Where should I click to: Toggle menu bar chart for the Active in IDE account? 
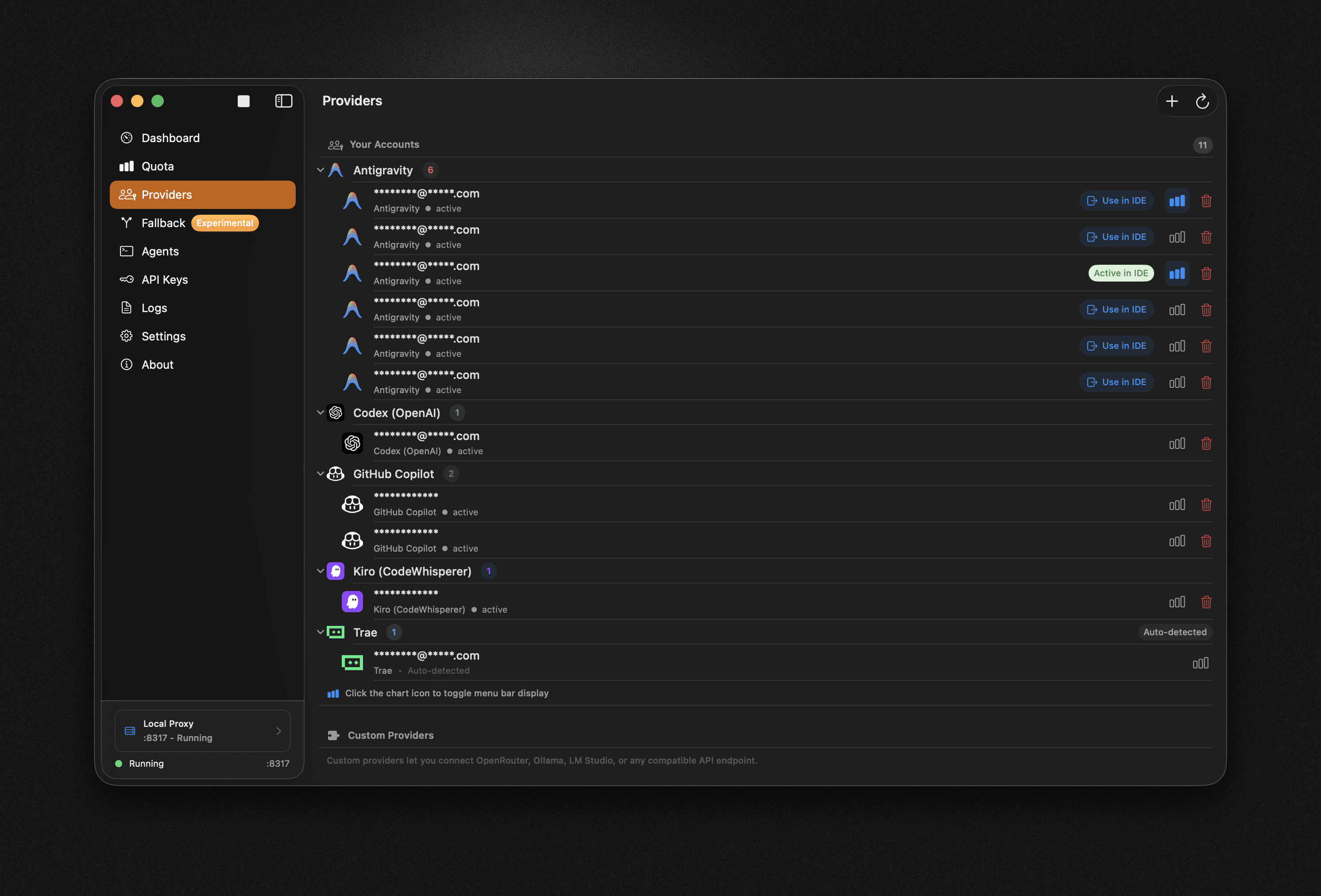(1177, 274)
